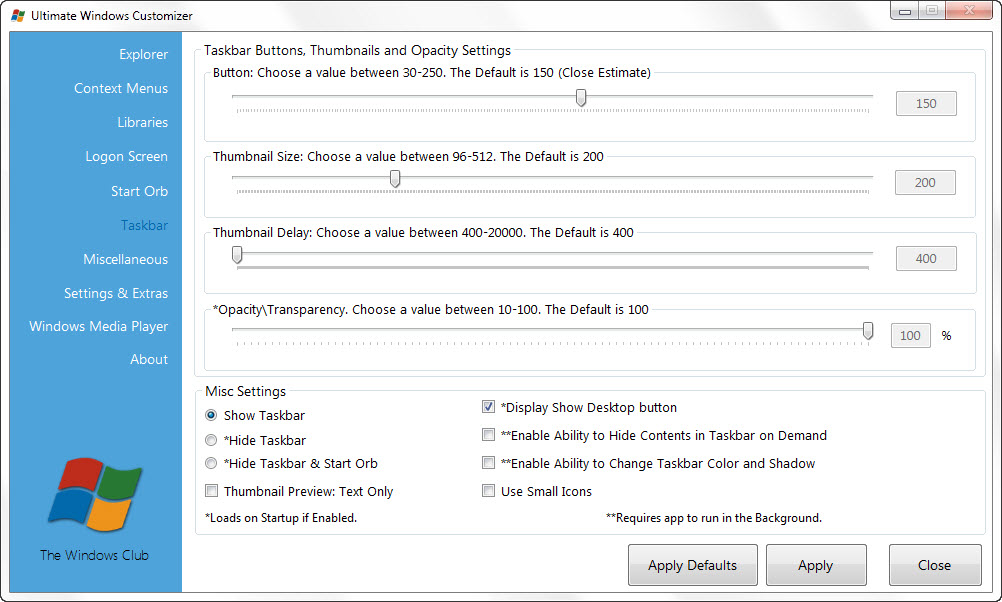The image size is (1002, 602).
Task: Go to the Logon Screen section
Action: tap(126, 156)
